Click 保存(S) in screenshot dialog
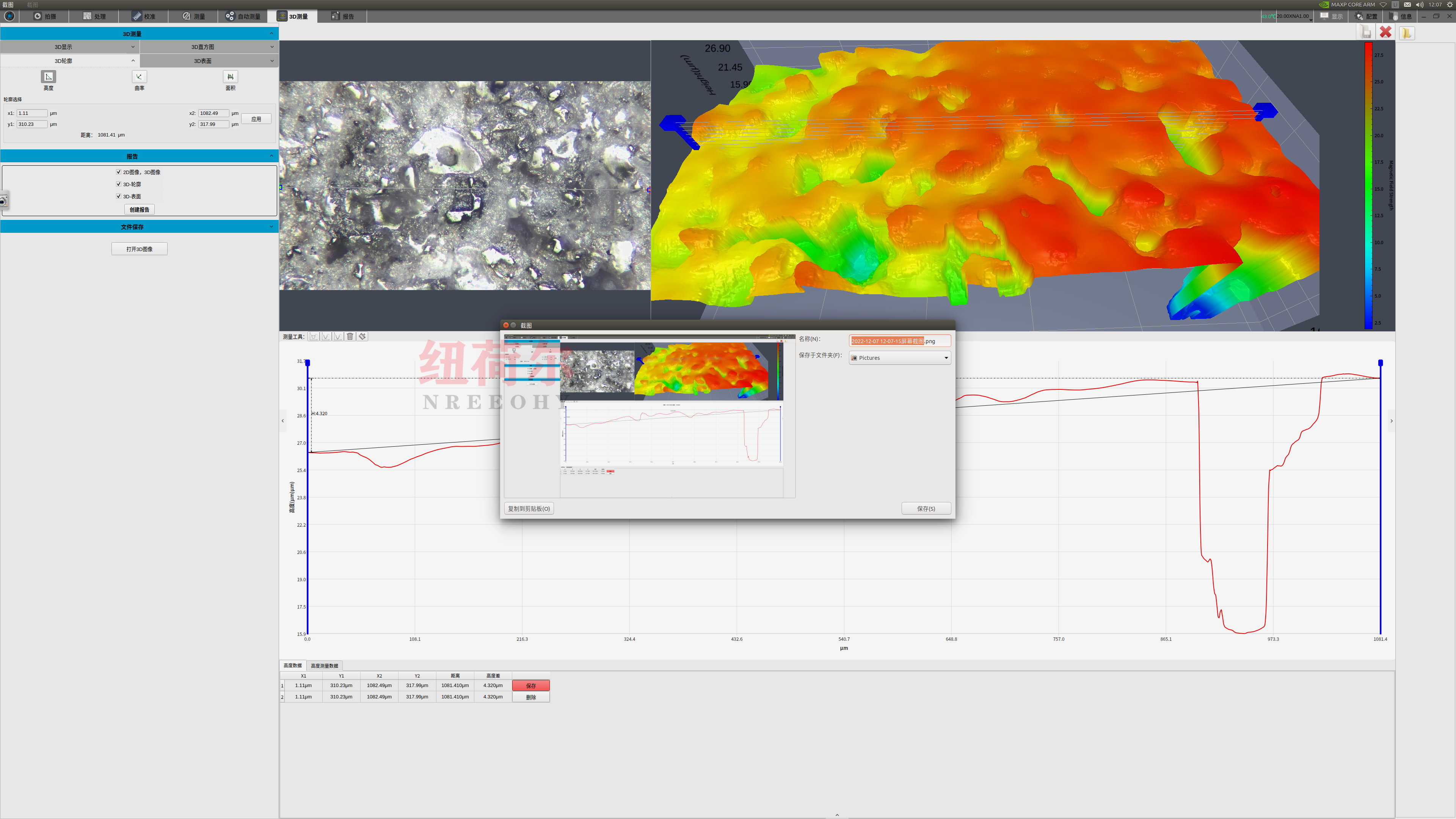The width and height of the screenshot is (1456, 819). [x=925, y=509]
